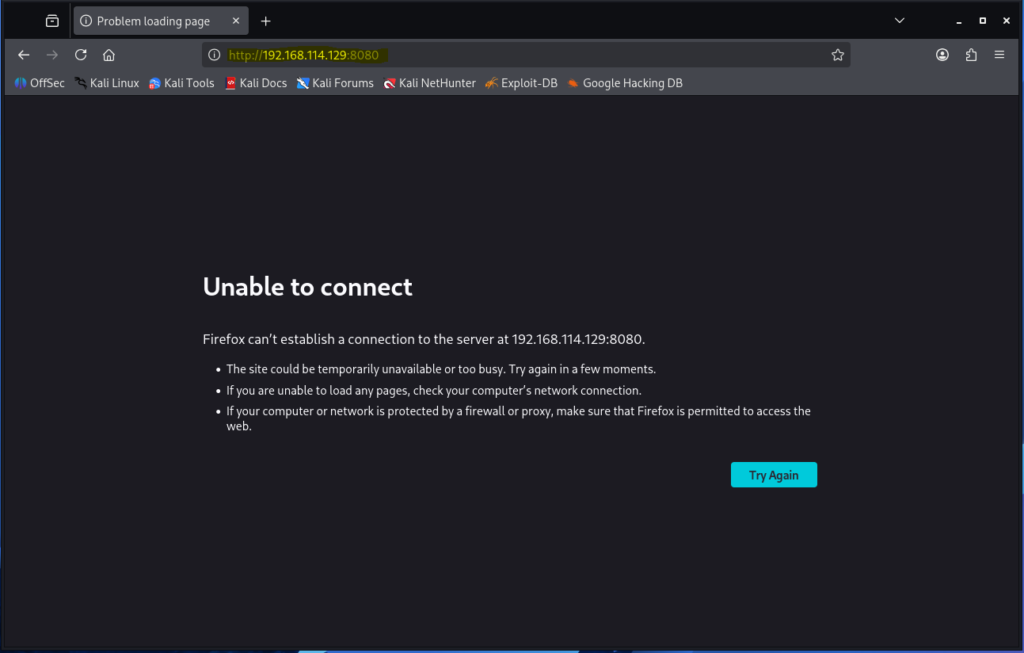Open a new tab with plus button
1024x653 pixels.
[266, 21]
